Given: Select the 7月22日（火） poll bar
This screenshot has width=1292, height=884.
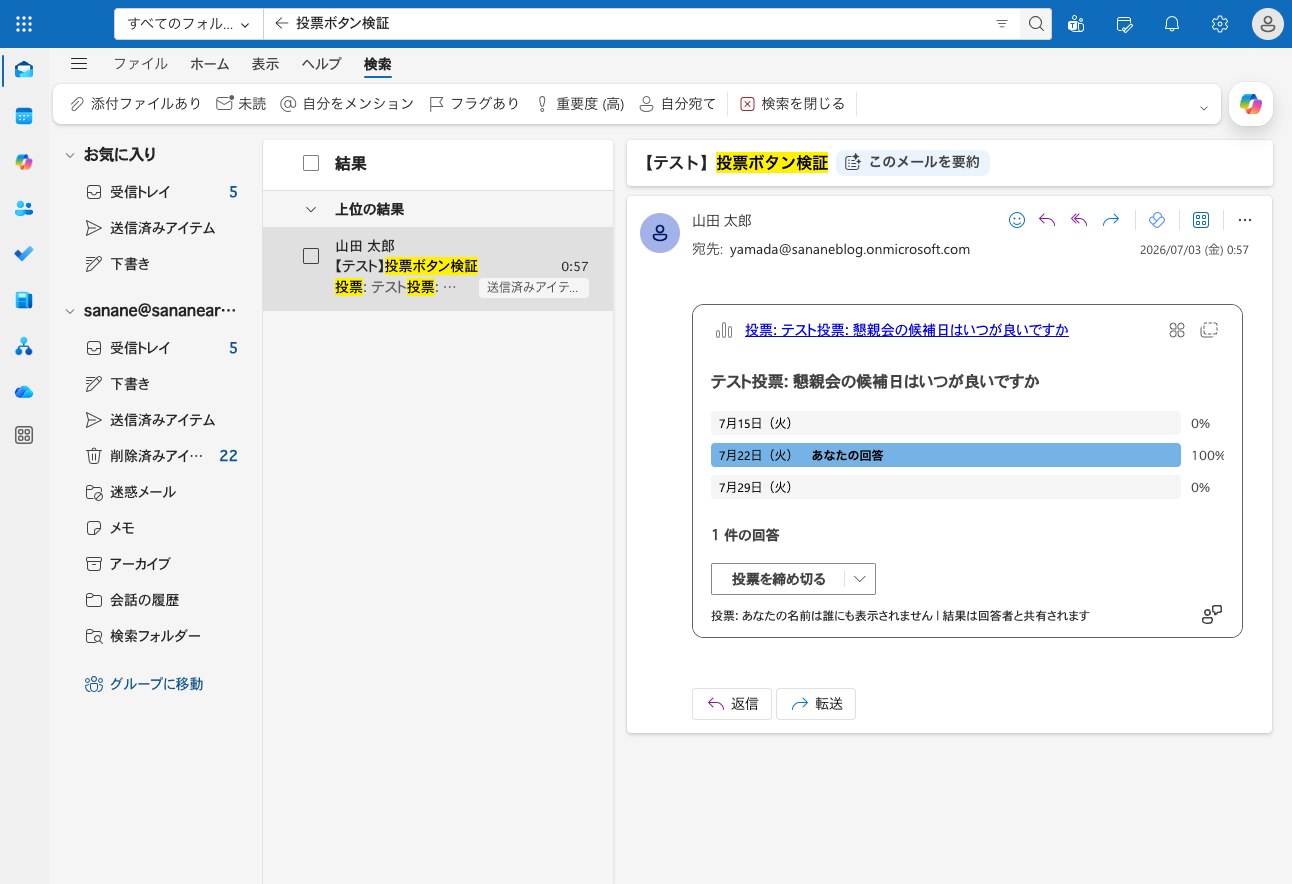Looking at the screenshot, I should pyautogui.click(x=946, y=455).
